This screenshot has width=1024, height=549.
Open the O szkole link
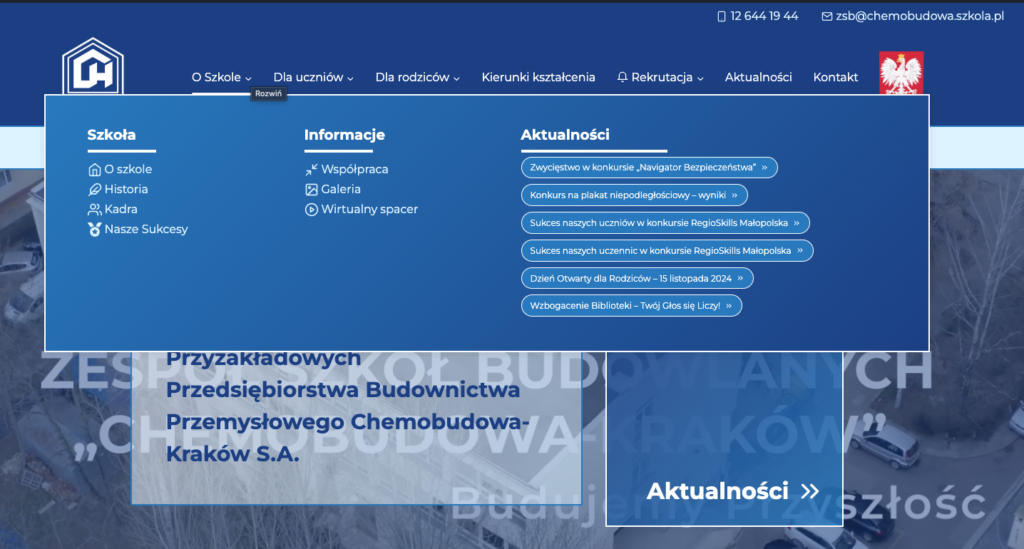point(128,169)
